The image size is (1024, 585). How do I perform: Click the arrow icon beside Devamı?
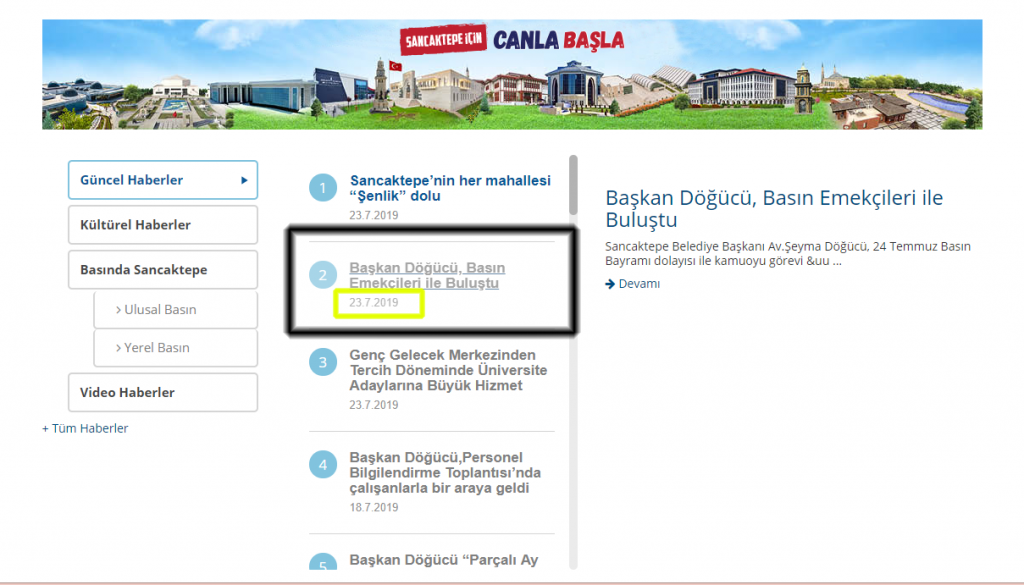coord(610,284)
